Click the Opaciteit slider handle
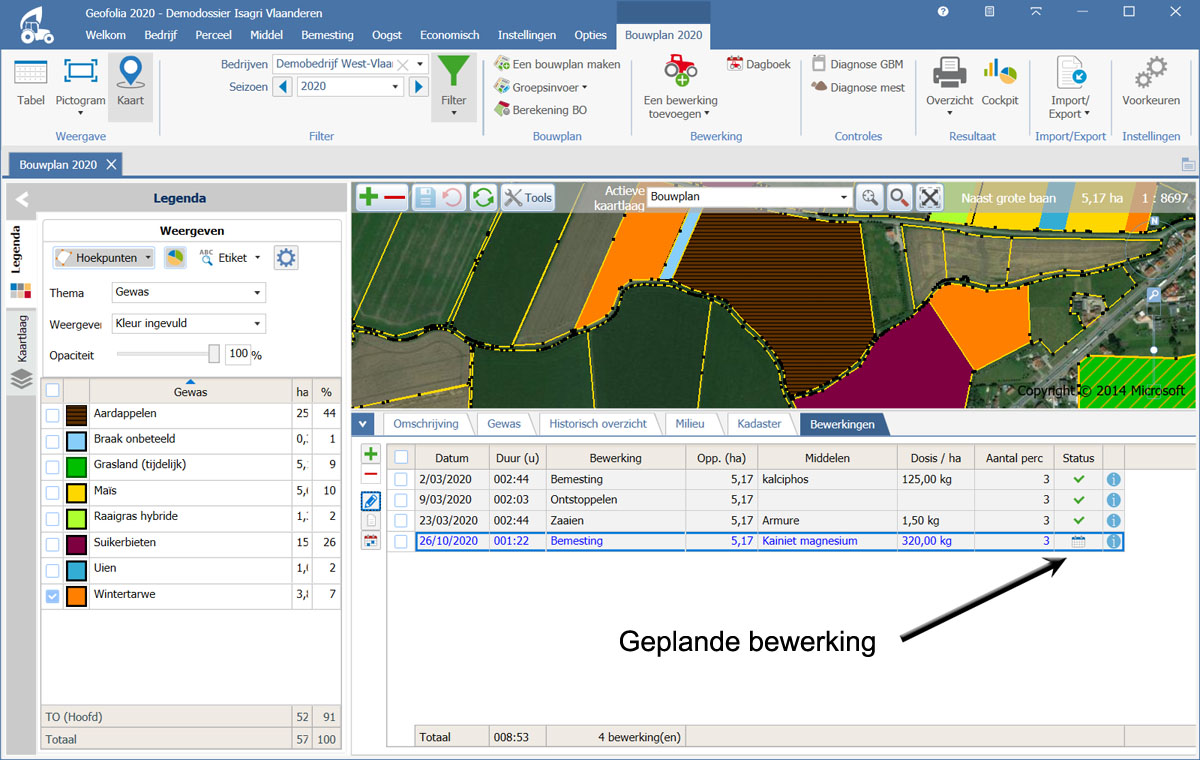Screen dimensions: 1200x760 pos(213,355)
